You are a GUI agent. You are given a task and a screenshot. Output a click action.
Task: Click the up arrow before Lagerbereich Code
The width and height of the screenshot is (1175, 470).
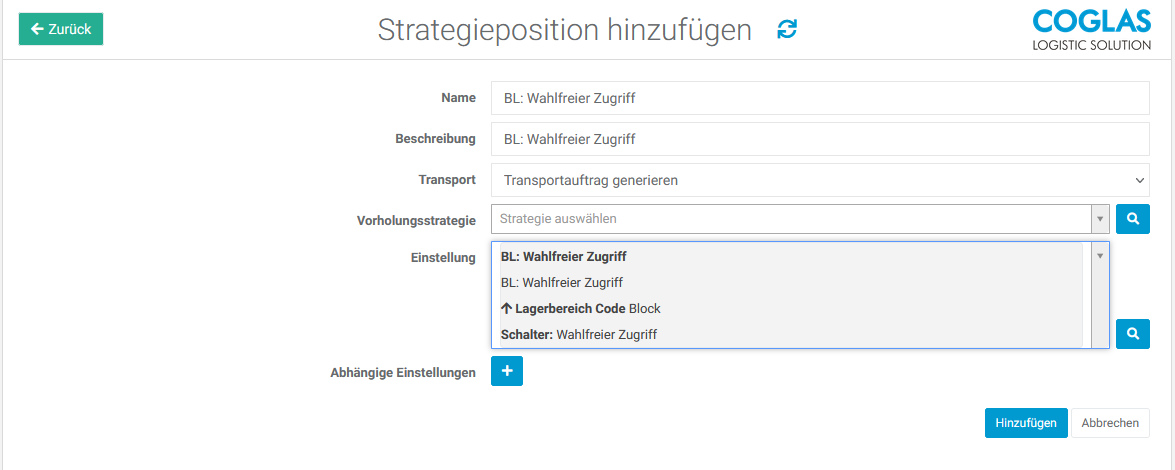click(x=506, y=309)
